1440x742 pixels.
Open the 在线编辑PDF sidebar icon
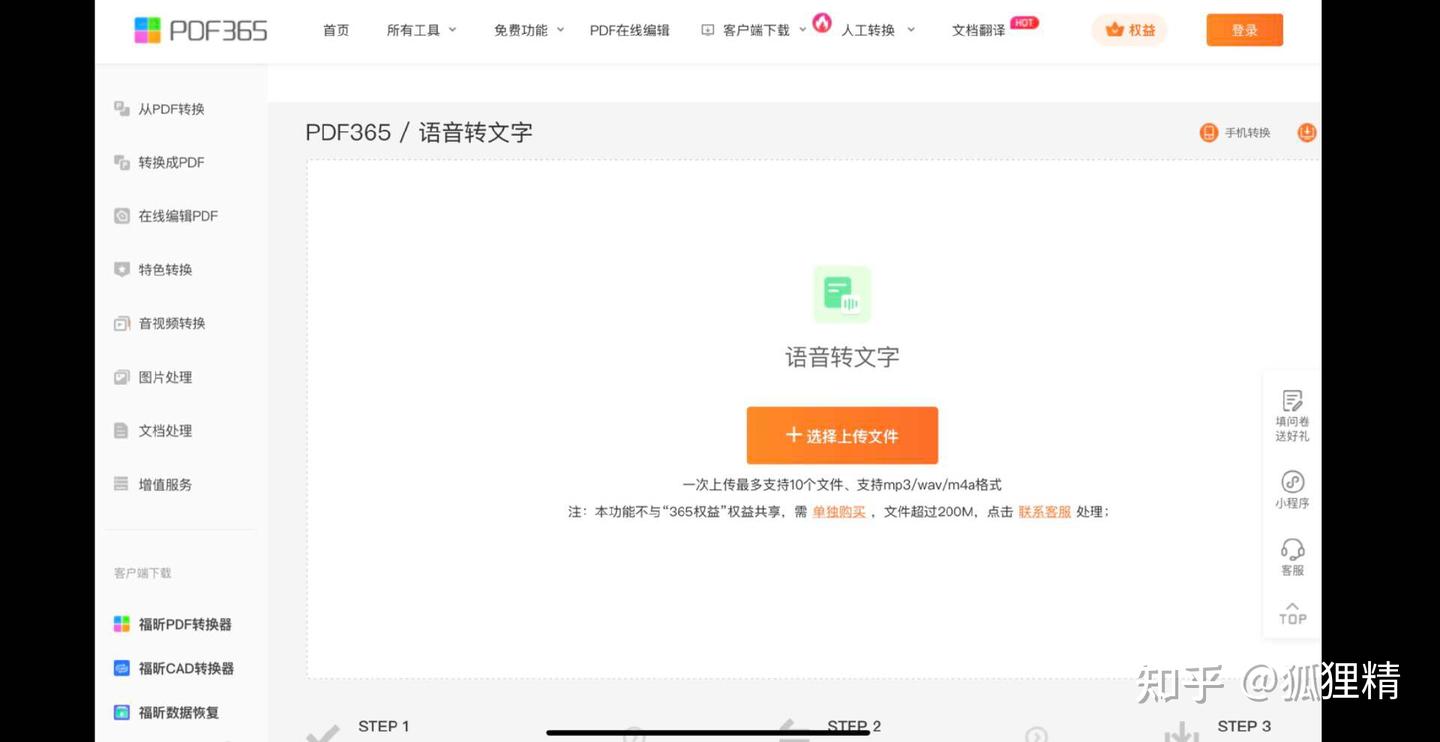(x=122, y=216)
